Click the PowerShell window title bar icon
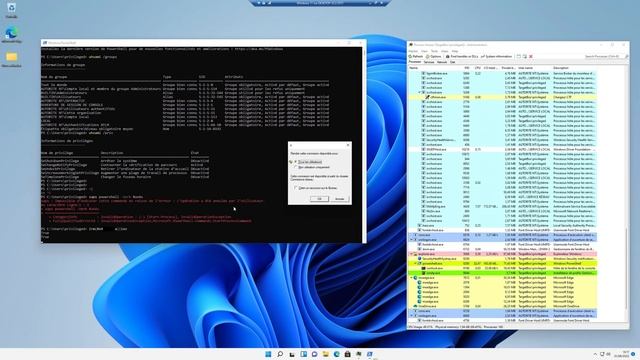640x360 pixels. click(44, 43)
